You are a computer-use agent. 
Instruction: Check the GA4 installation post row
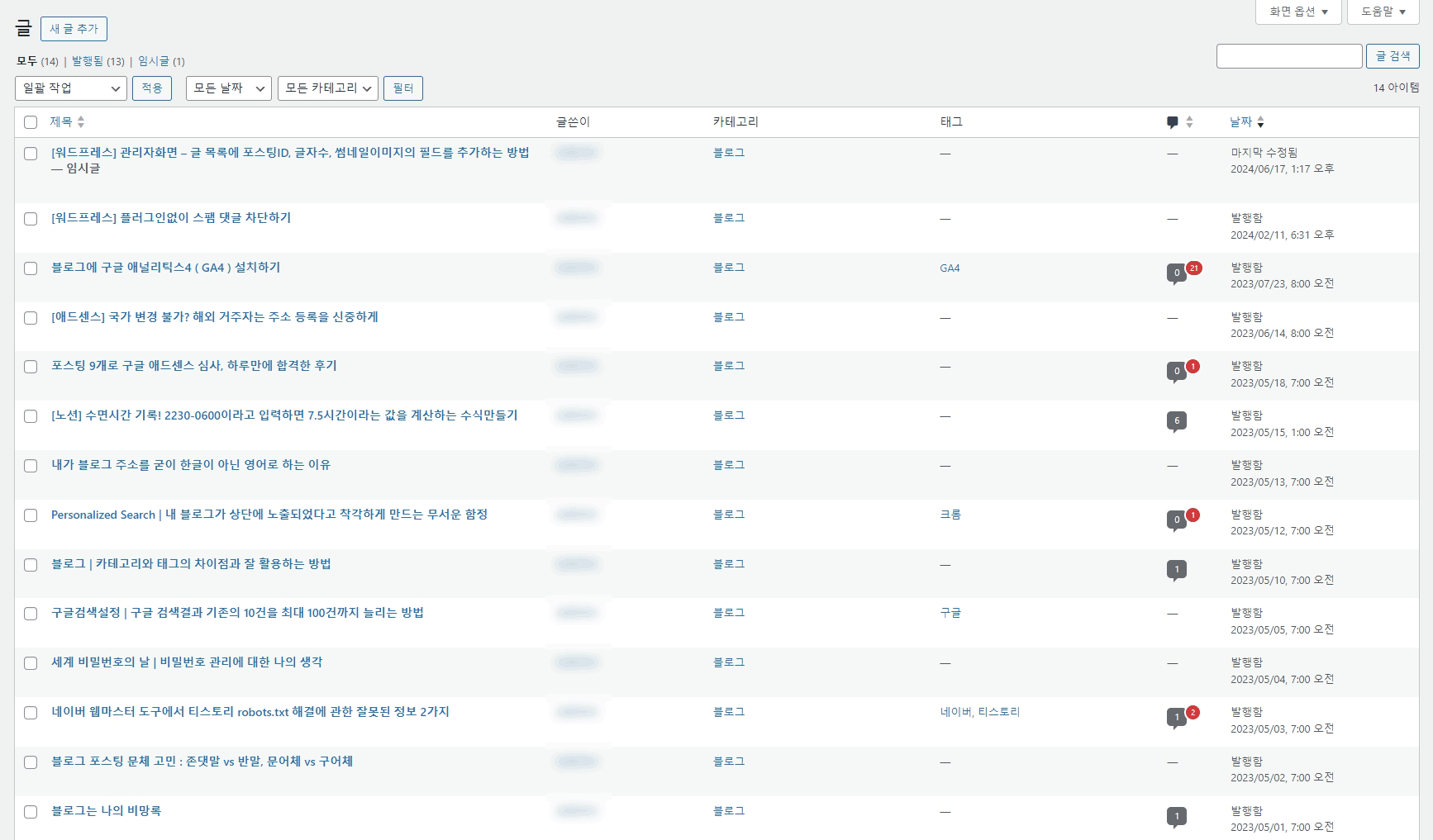pyautogui.click(x=31, y=268)
